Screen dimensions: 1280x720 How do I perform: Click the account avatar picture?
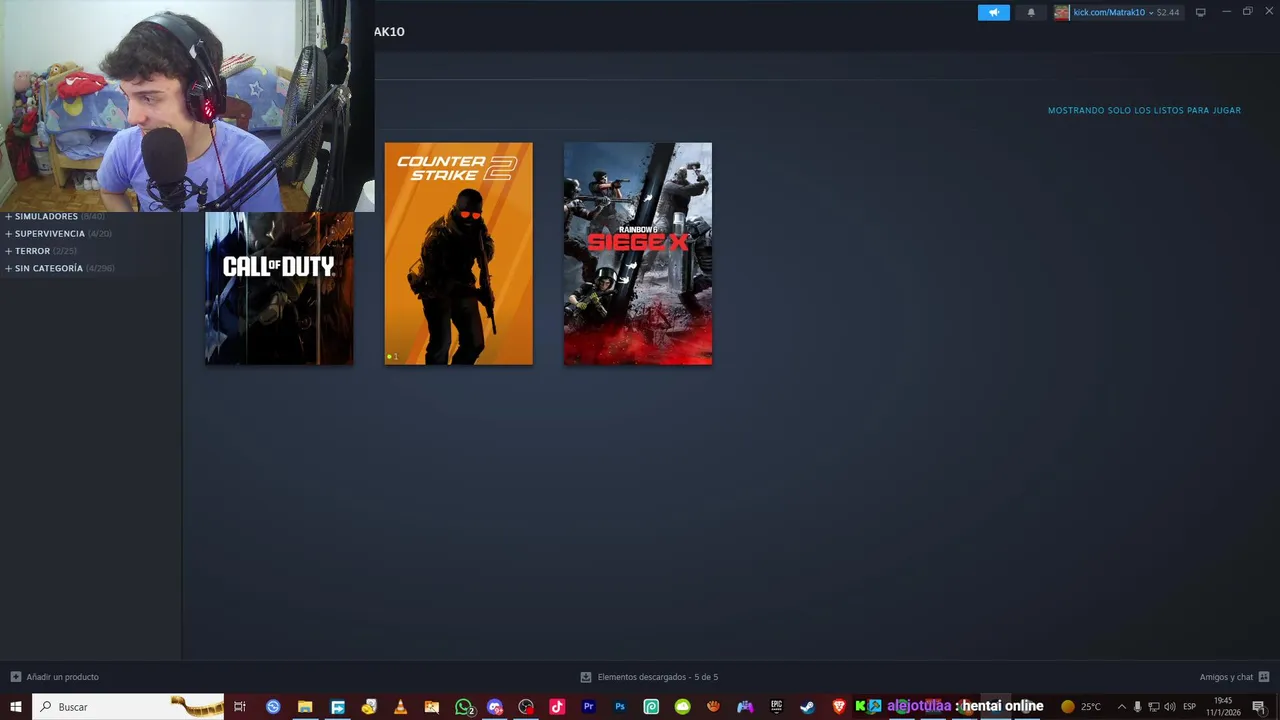click(1061, 12)
